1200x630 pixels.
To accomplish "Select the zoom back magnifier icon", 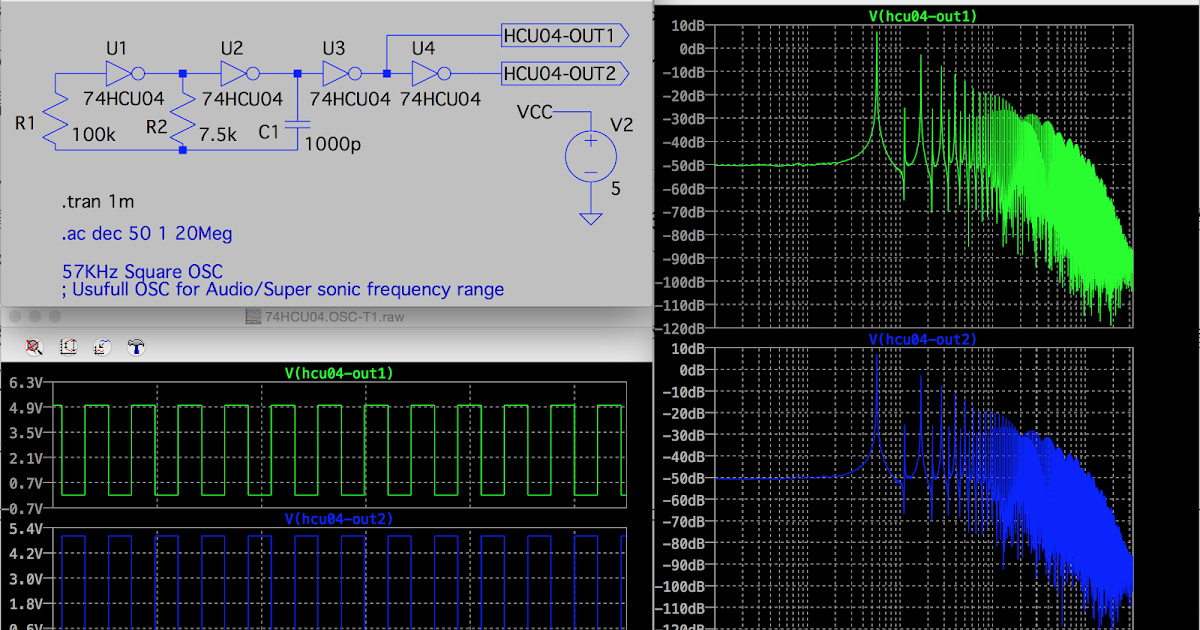I will pyautogui.click(x=33, y=347).
